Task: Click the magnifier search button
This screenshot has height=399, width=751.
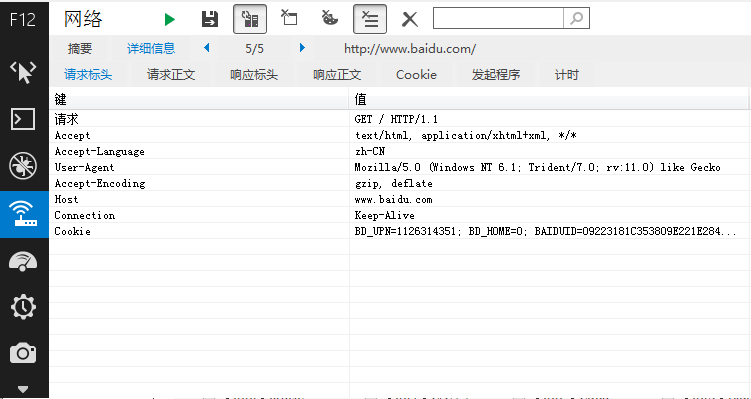Action: coord(576,18)
